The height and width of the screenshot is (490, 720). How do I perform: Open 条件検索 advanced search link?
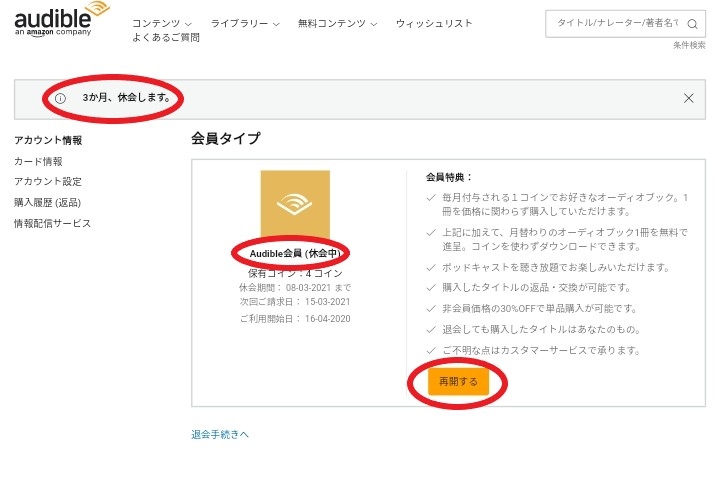(689, 45)
